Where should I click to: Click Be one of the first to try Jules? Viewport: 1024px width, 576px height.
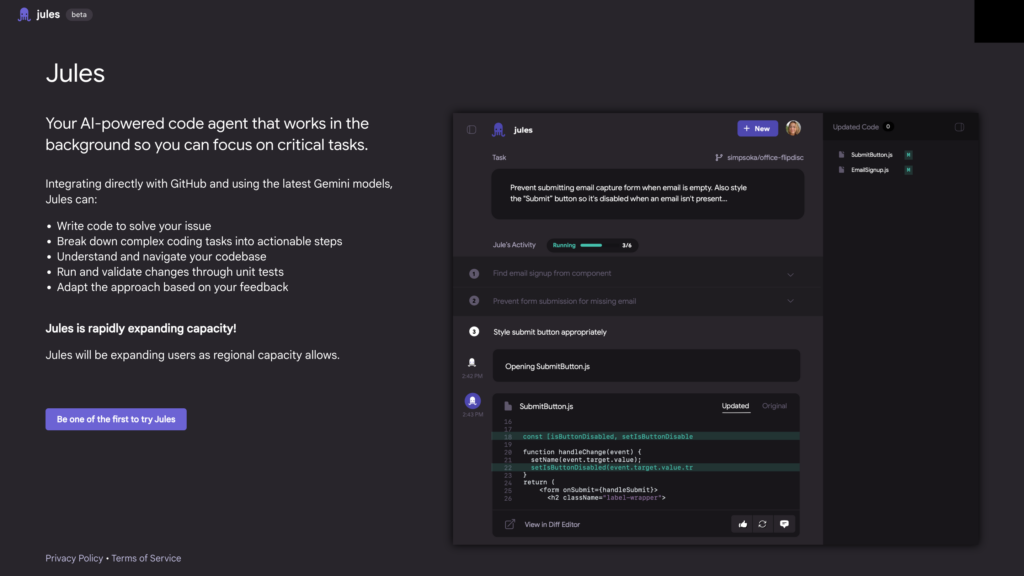(116, 419)
